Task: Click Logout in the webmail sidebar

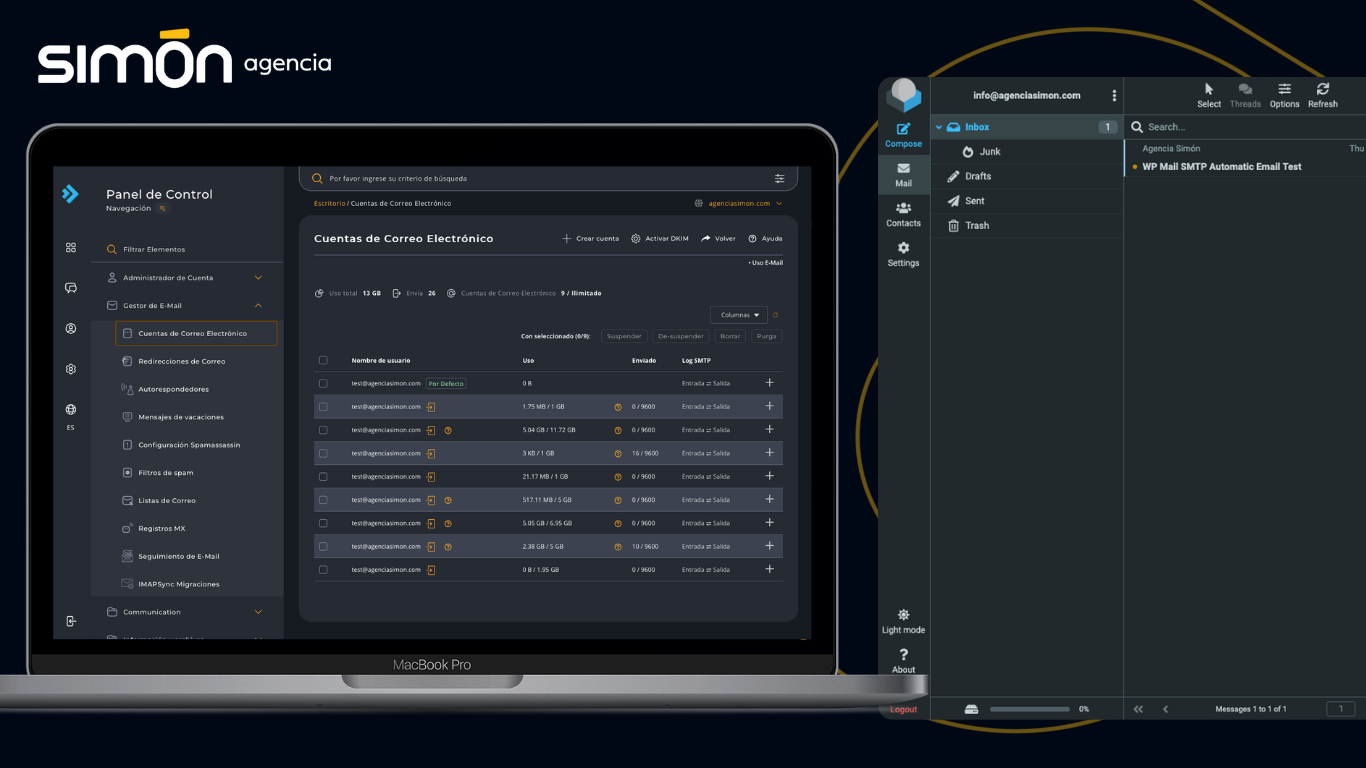Action: pyautogui.click(x=903, y=709)
